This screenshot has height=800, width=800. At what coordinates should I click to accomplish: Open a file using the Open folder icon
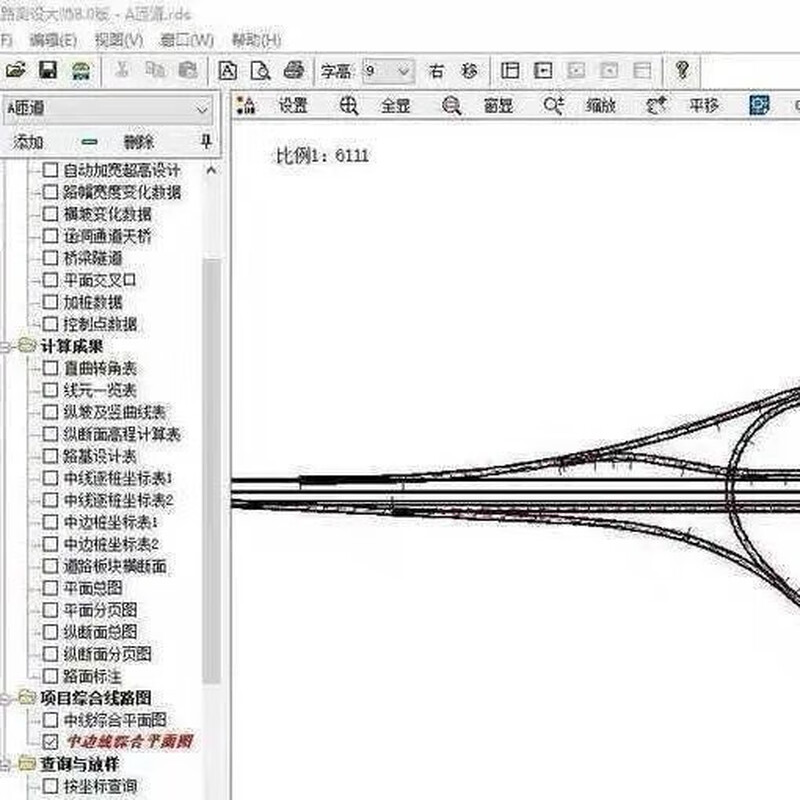[17, 71]
